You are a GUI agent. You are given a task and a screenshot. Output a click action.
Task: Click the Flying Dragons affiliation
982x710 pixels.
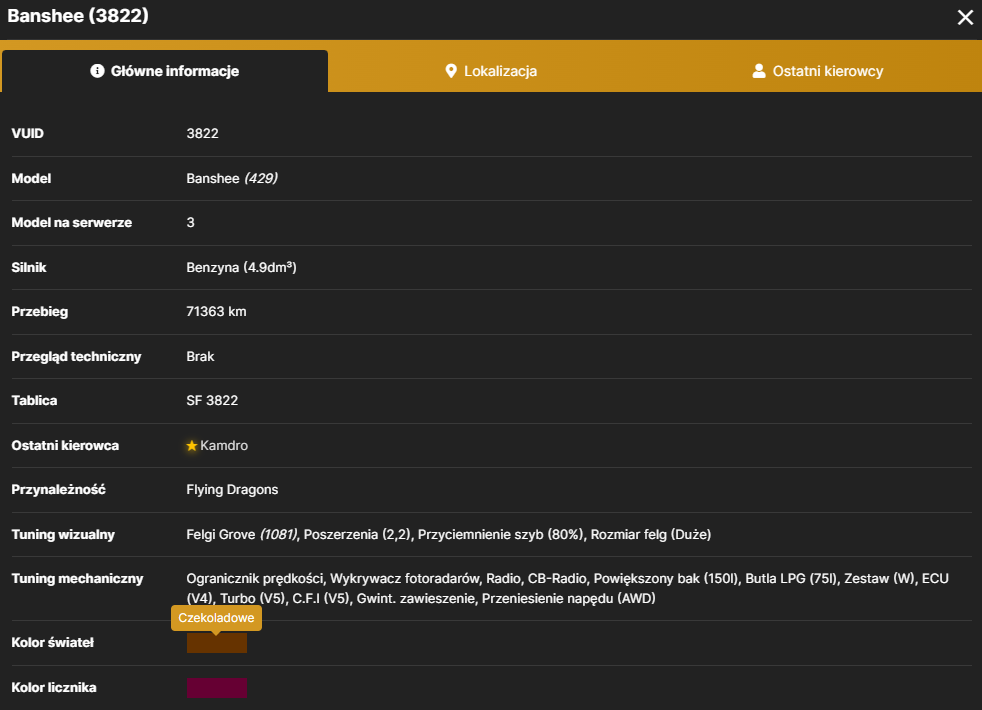232,490
